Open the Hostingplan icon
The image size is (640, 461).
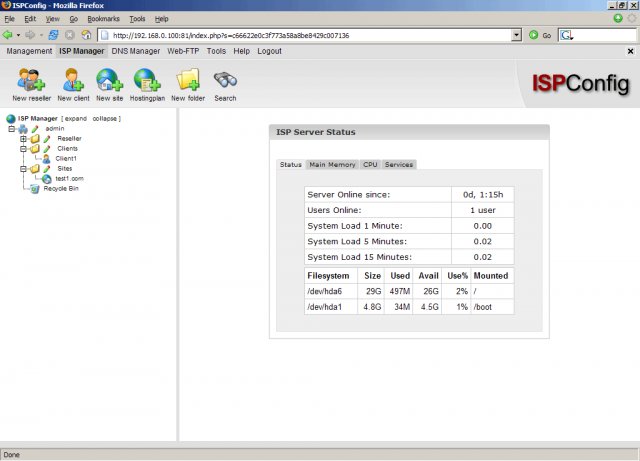point(147,80)
